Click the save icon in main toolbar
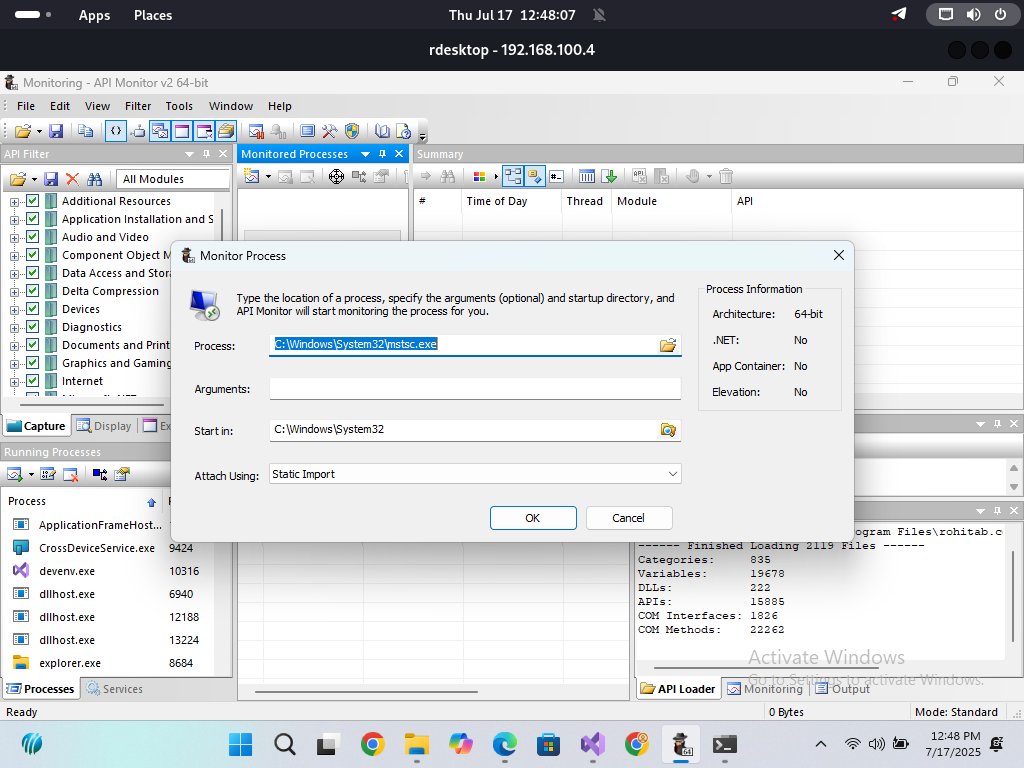 click(56, 131)
